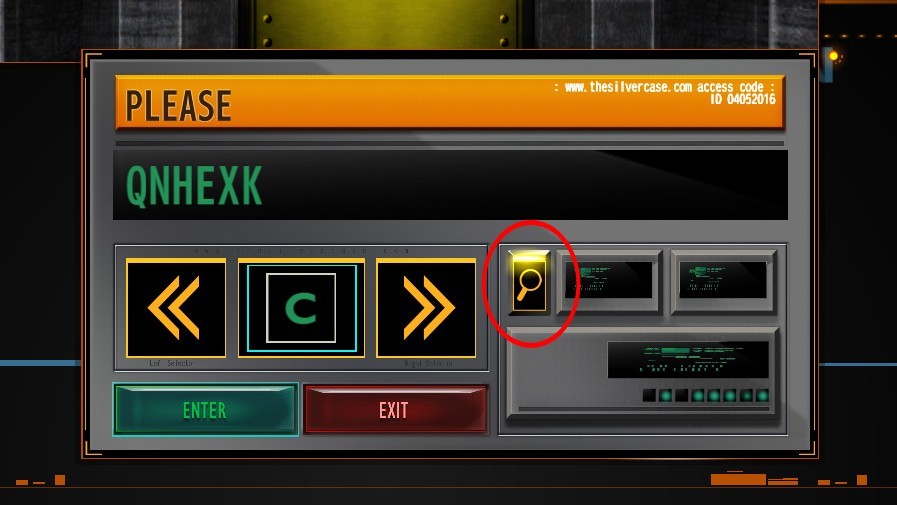Toggle the first dark indicator light
The width and height of the screenshot is (897, 505).
pyautogui.click(x=649, y=395)
